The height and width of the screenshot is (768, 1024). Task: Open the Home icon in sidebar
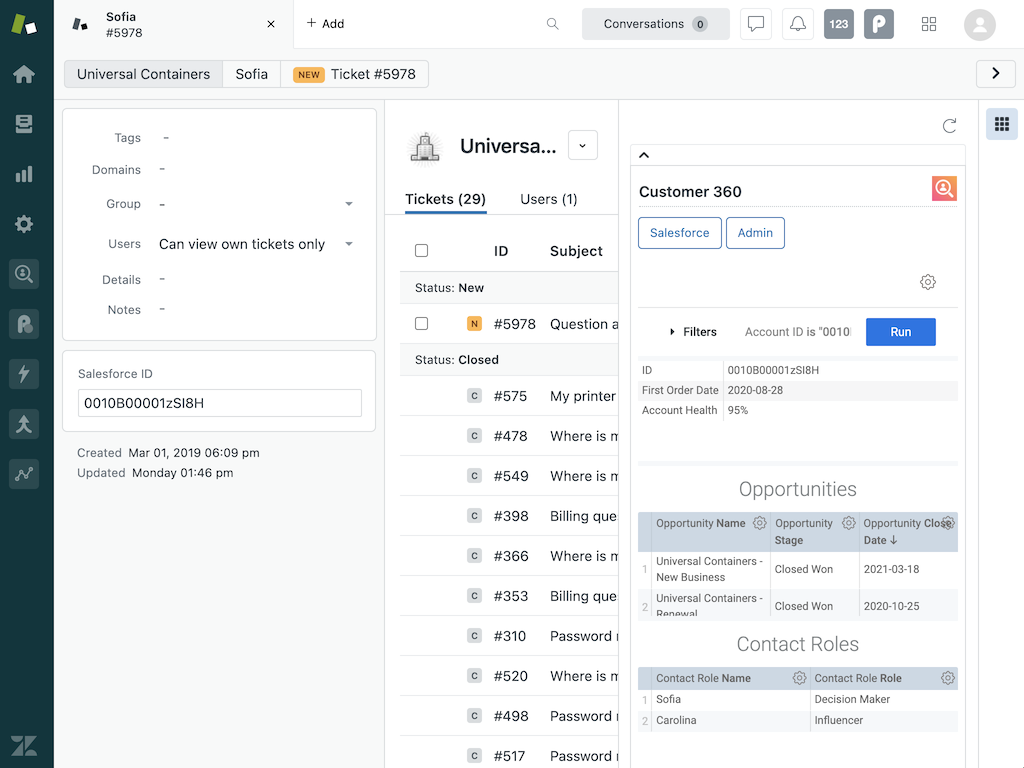[24, 75]
